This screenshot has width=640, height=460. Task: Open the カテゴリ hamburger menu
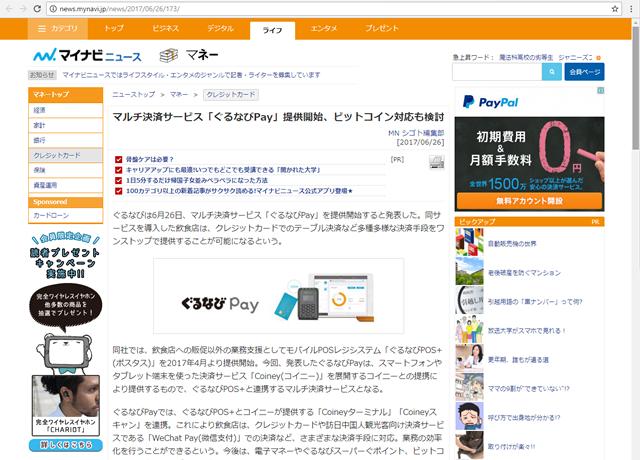click(x=57, y=29)
